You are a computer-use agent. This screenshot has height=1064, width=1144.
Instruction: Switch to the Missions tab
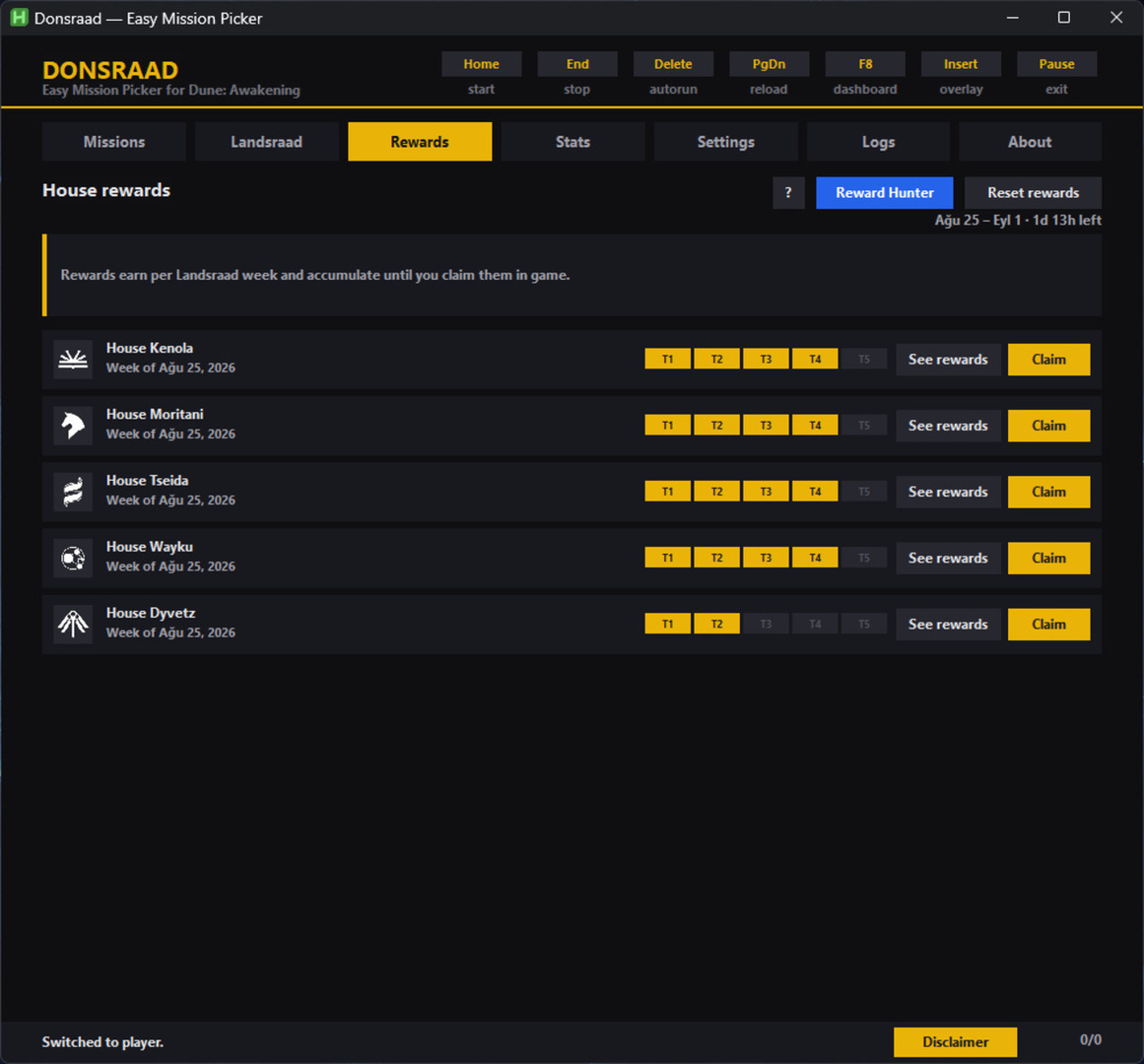click(114, 142)
